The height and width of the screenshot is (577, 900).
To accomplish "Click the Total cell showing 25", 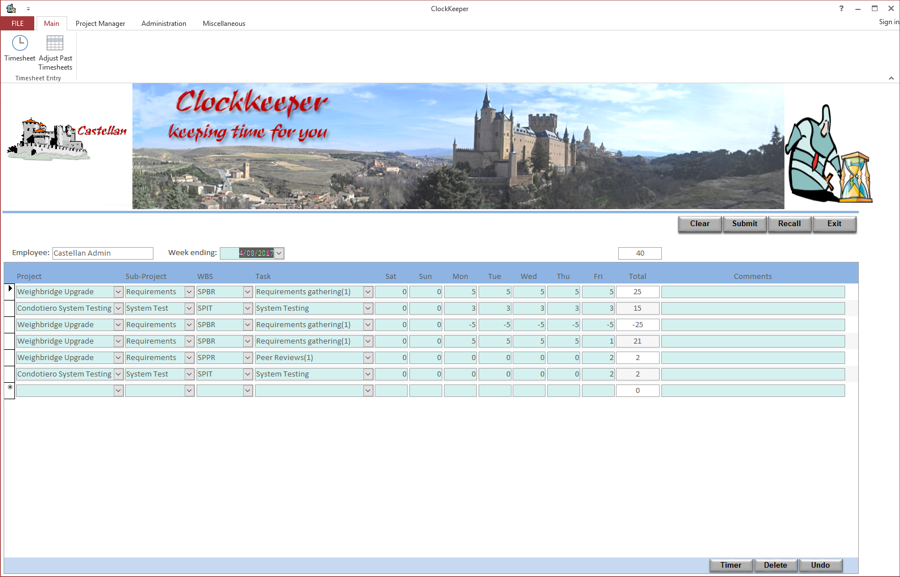I will coord(638,292).
